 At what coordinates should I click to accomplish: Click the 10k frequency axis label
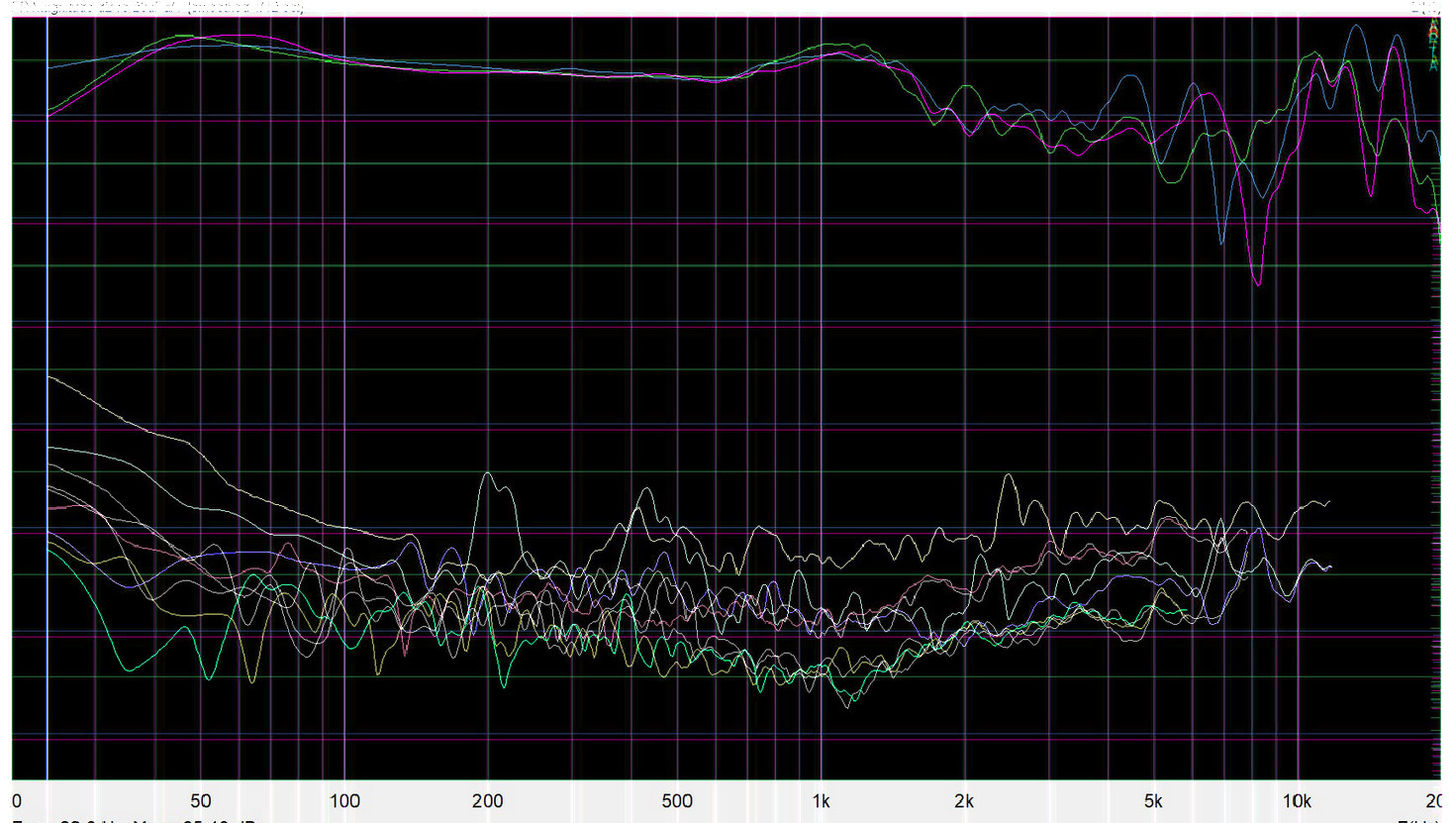pos(1297,801)
